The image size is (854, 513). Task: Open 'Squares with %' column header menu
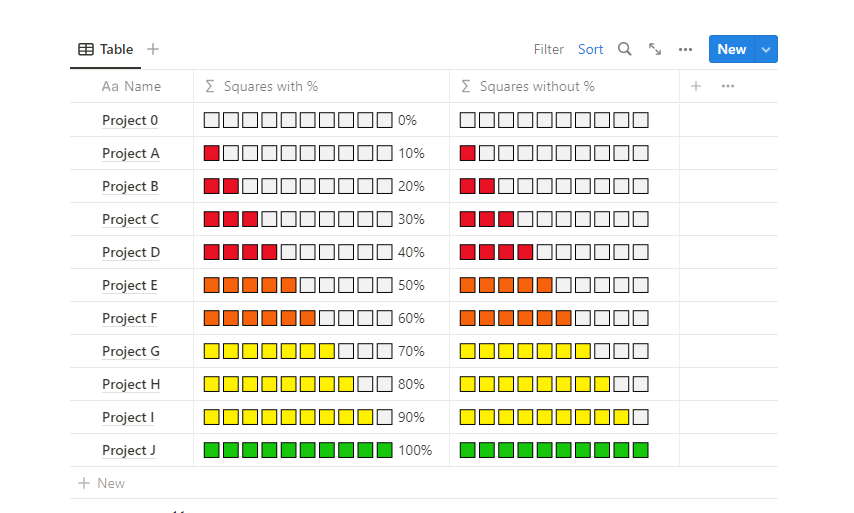click(261, 86)
